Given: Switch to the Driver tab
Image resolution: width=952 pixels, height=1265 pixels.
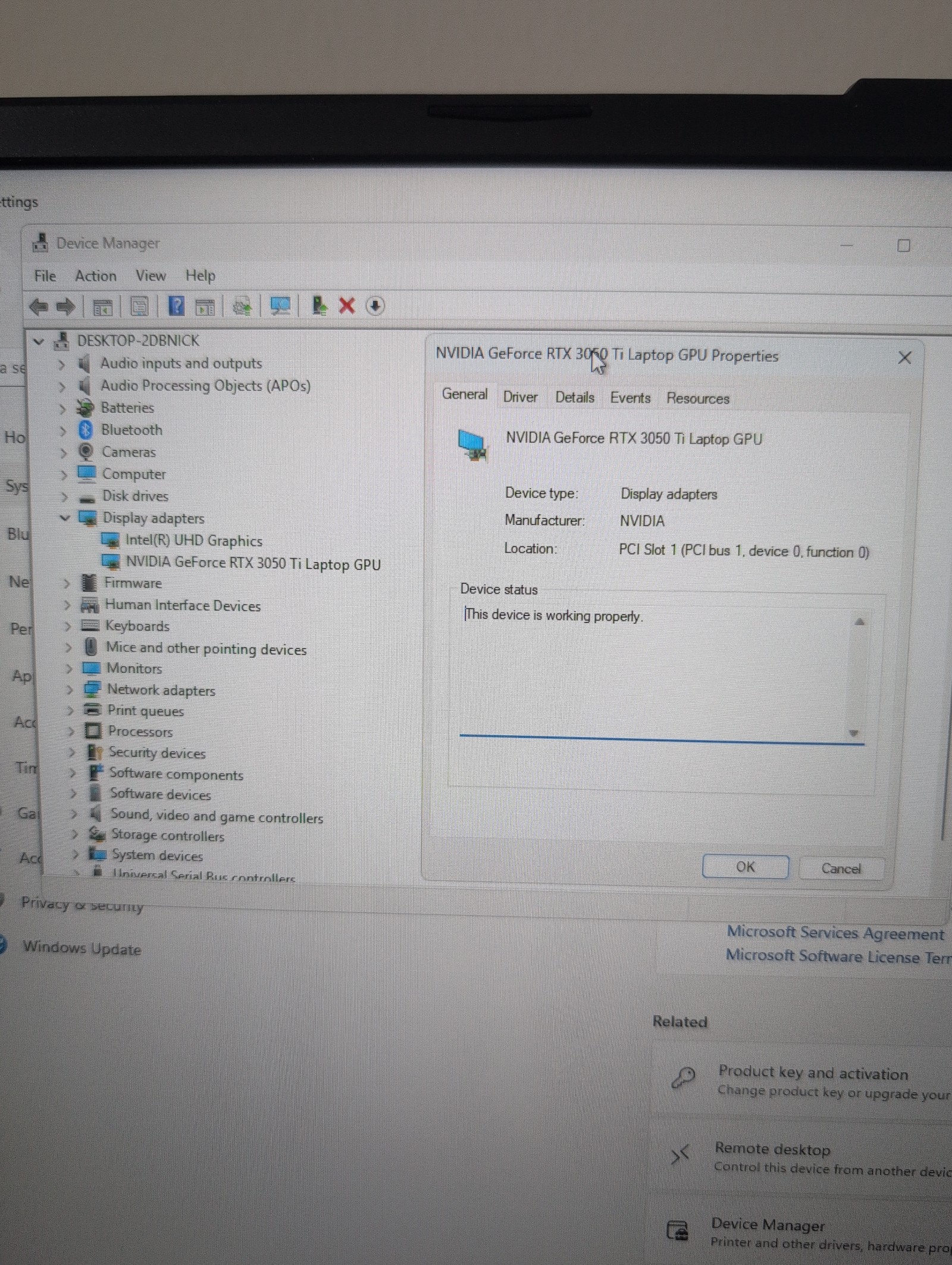Looking at the screenshot, I should click(520, 397).
